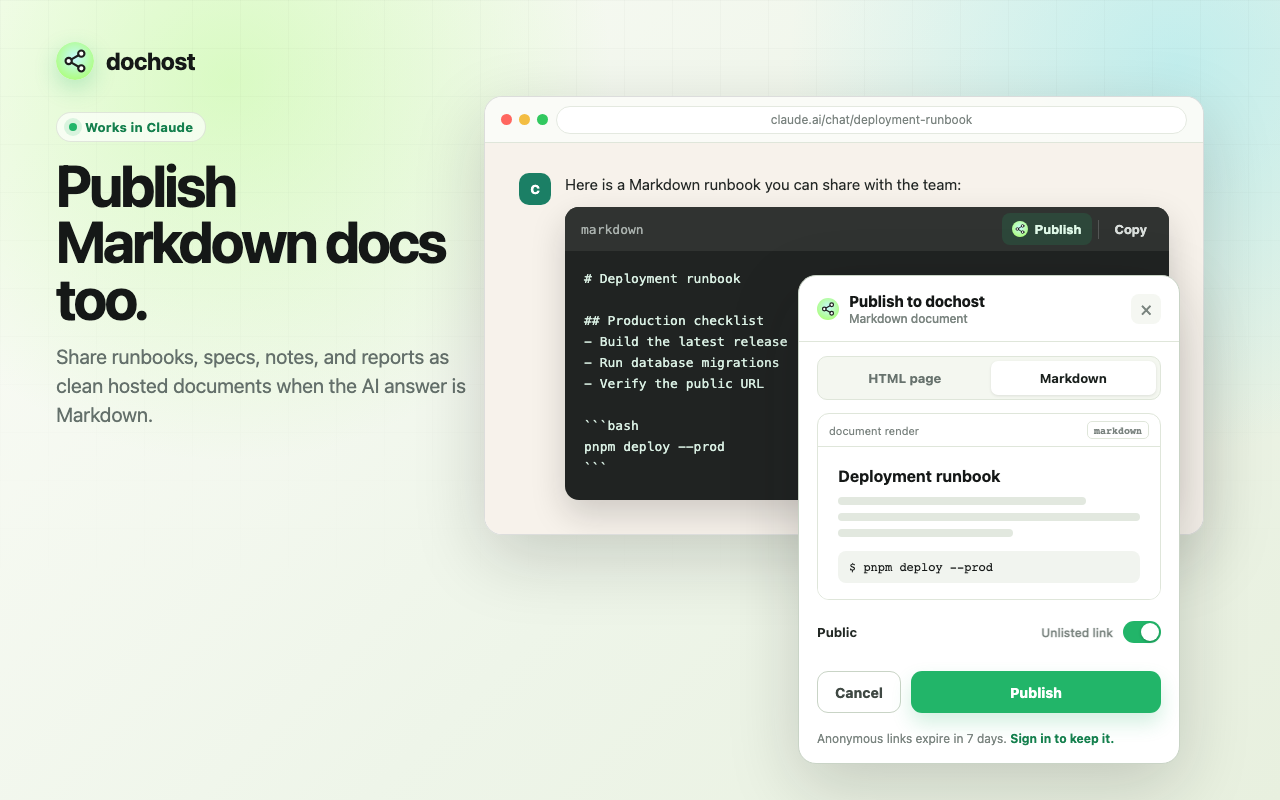Viewport: 1280px width, 800px height.
Task: Click the '```bash' code line
Action: coord(611,425)
